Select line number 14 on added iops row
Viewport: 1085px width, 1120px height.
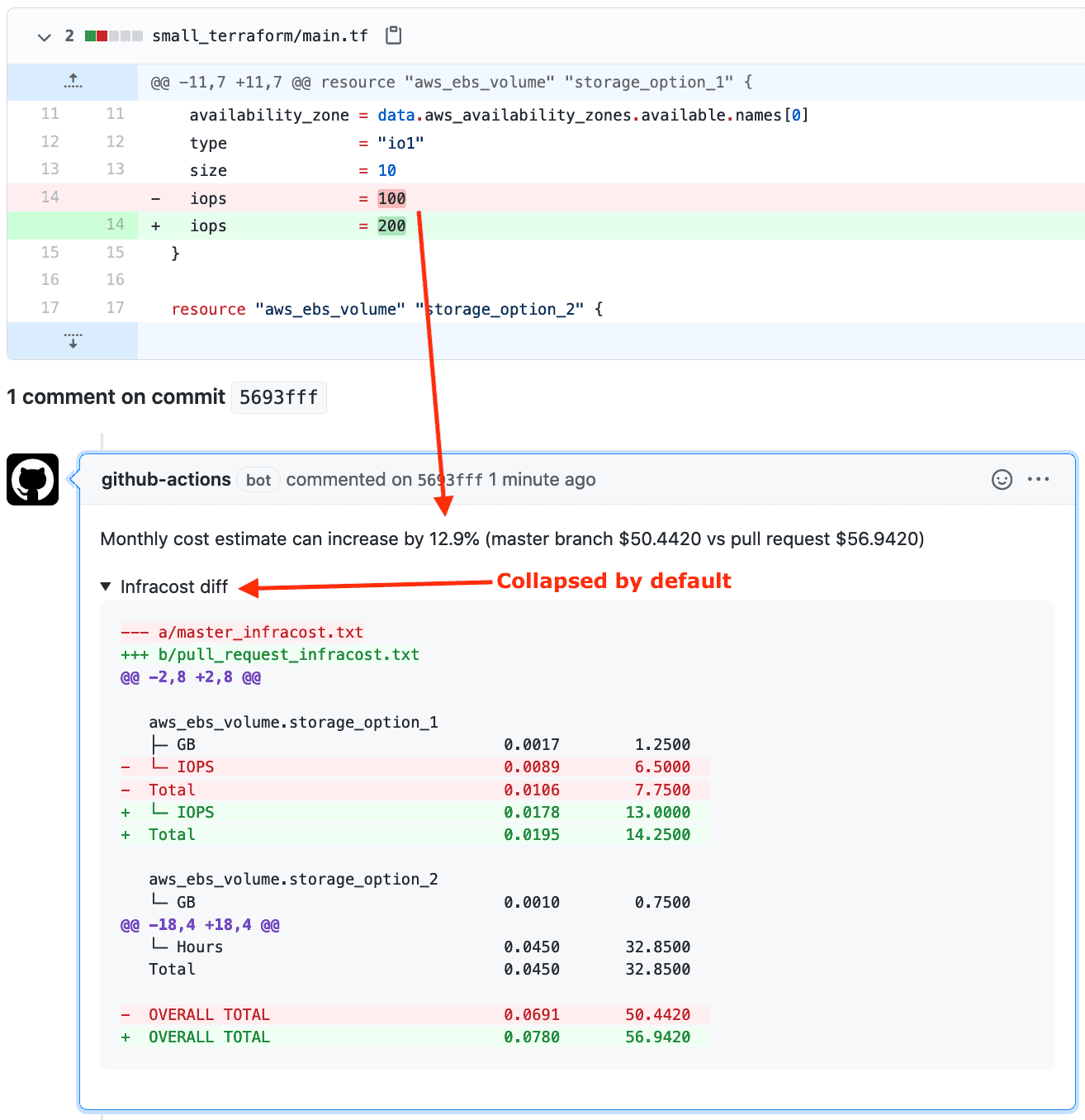(115, 225)
